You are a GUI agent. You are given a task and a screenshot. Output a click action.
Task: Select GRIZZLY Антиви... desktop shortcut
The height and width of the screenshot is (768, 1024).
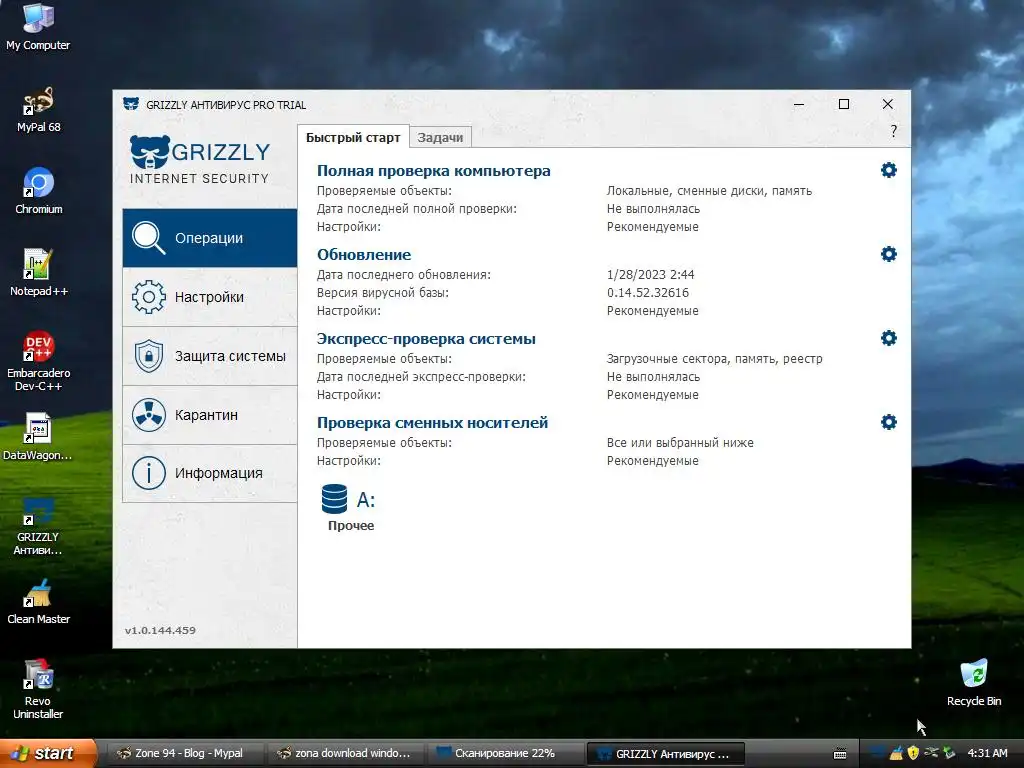tap(38, 526)
